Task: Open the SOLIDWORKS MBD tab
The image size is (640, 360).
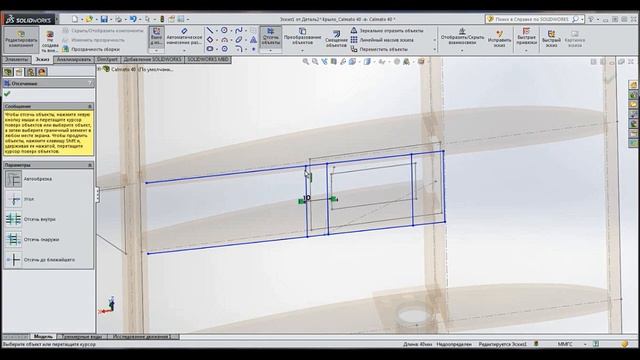Action: [x=208, y=60]
